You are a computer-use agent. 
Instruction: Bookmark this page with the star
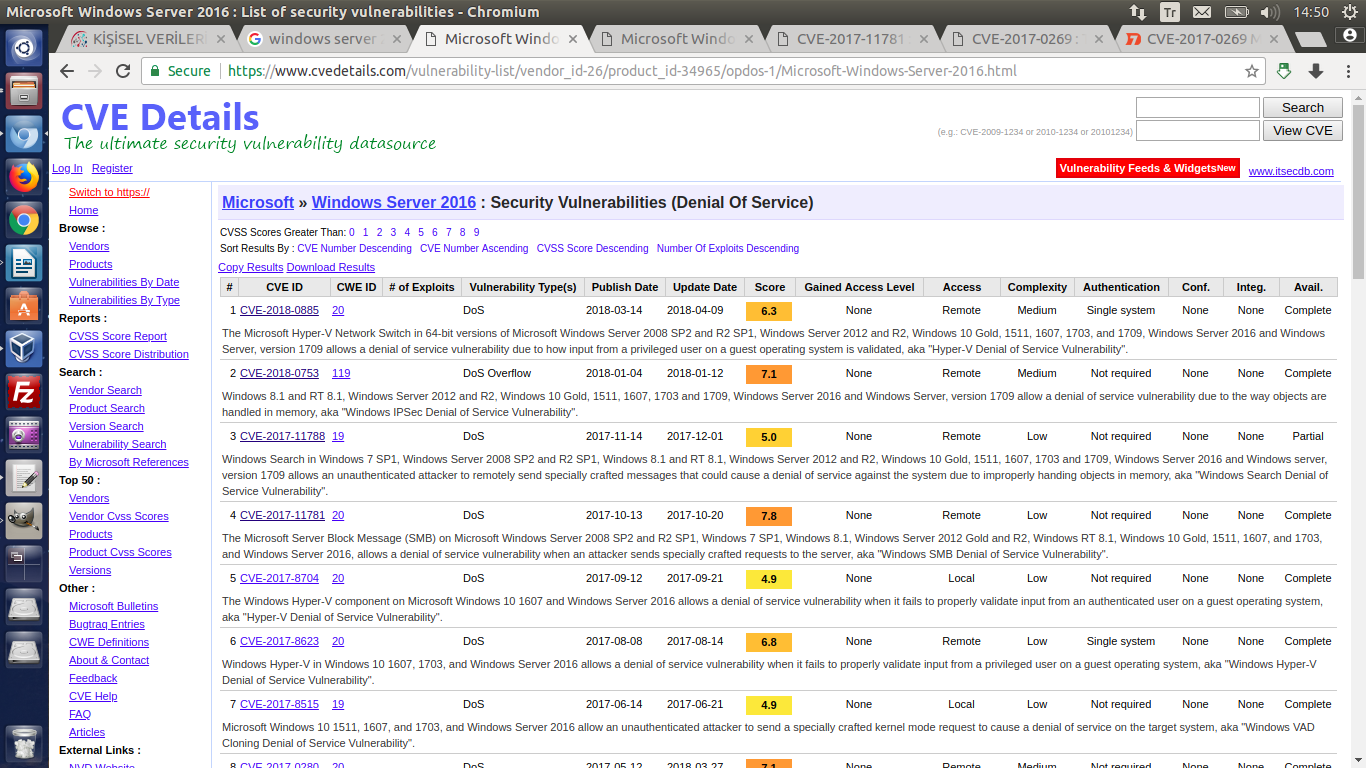(1252, 71)
